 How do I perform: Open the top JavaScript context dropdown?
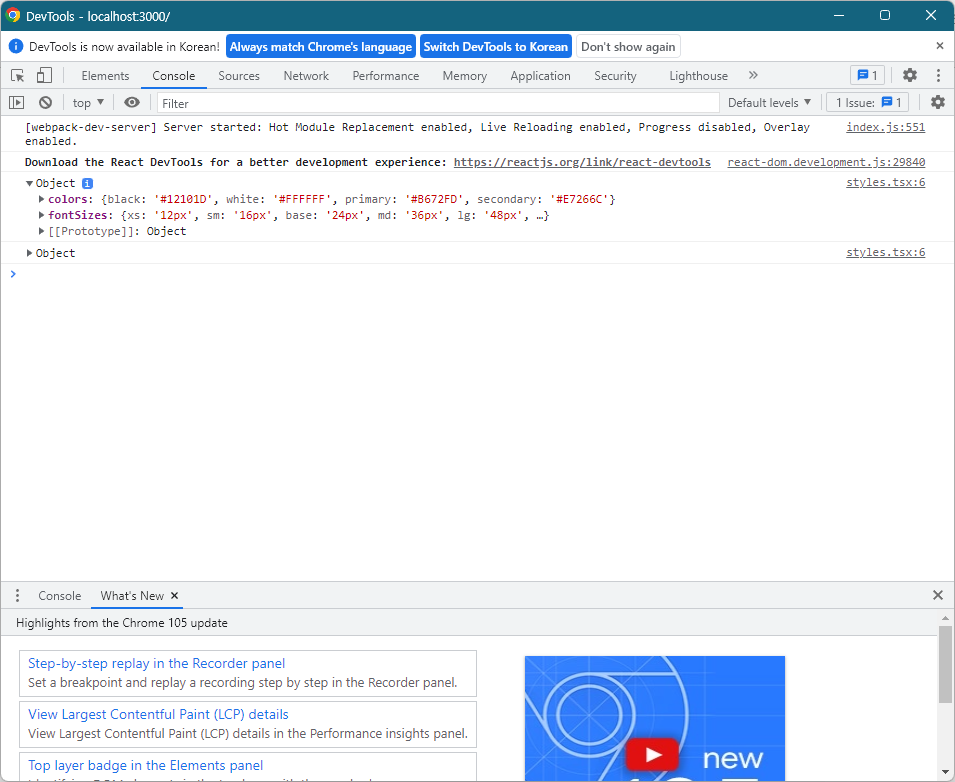point(88,103)
